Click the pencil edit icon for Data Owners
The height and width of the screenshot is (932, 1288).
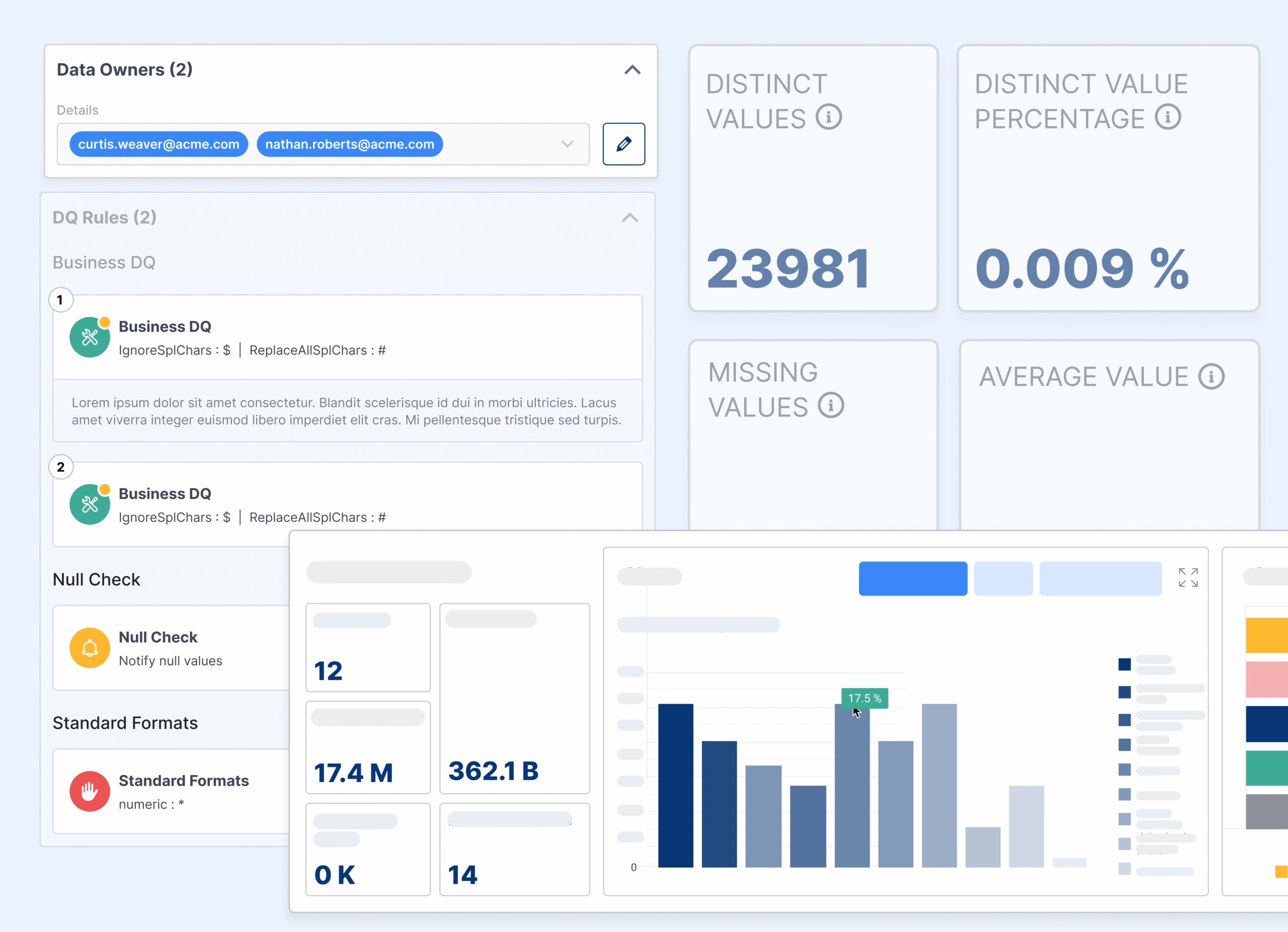[623, 144]
